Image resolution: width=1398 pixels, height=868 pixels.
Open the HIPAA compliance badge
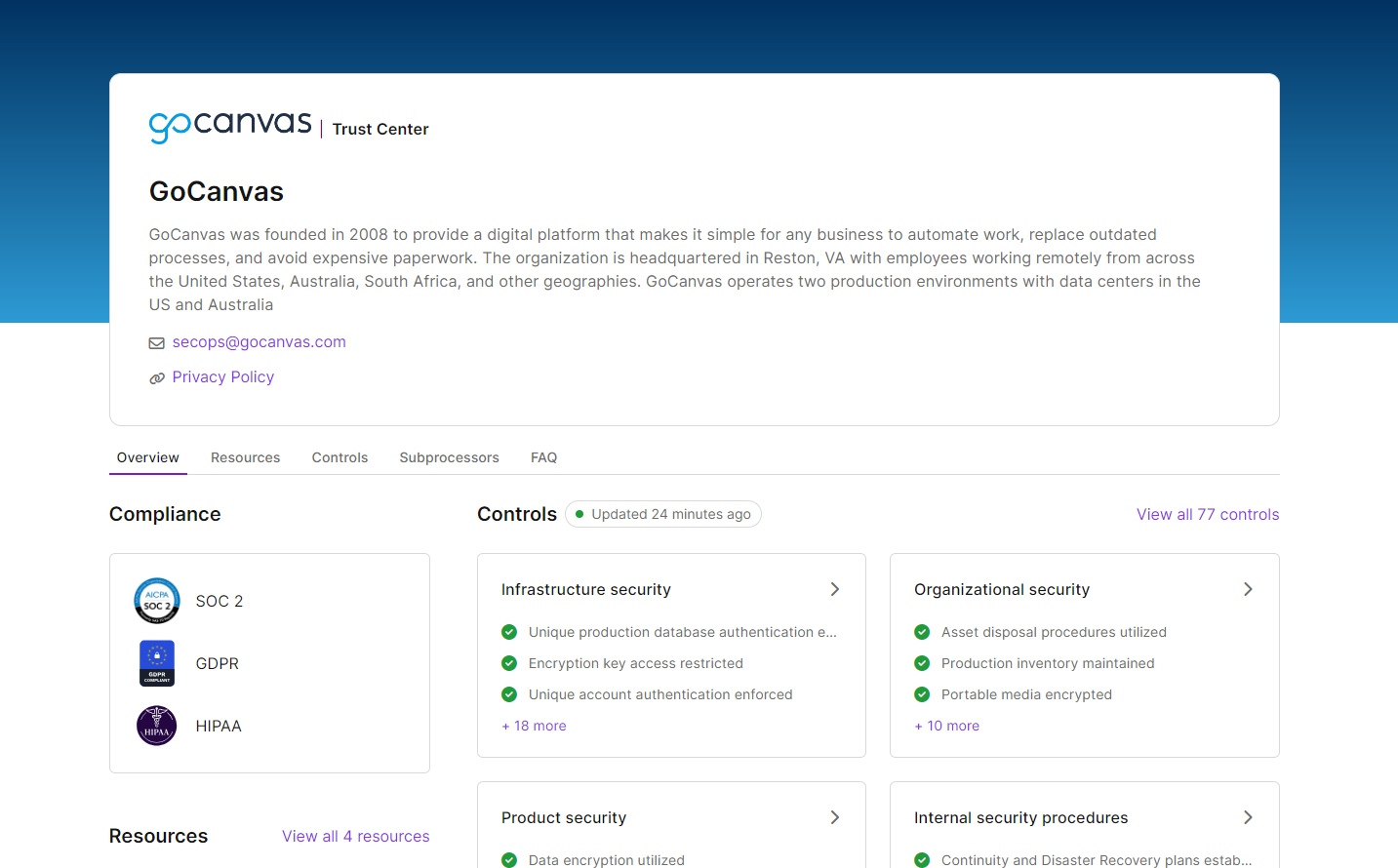[x=157, y=726]
